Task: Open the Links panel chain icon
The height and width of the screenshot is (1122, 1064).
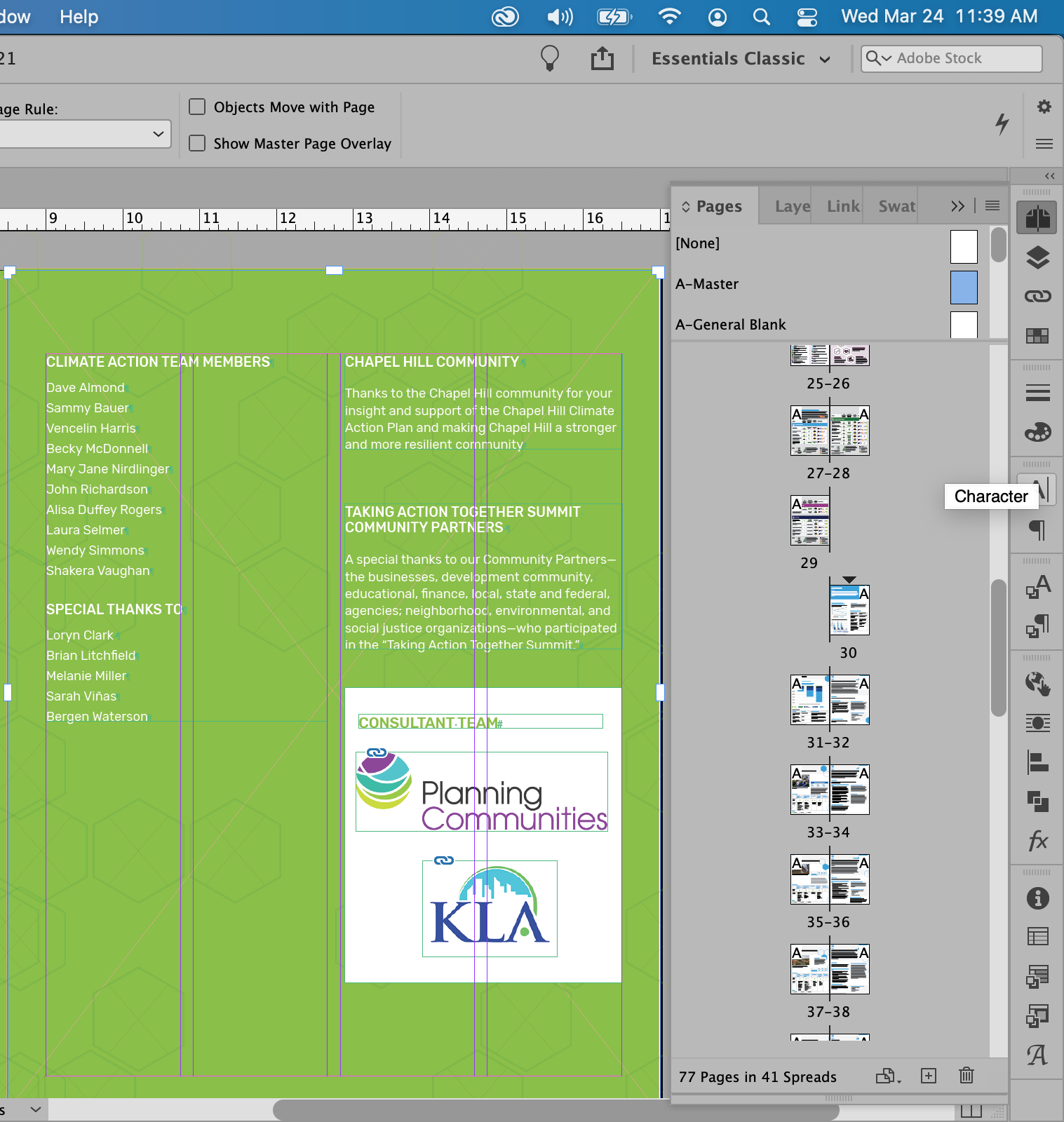Action: pyautogui.click(x=1037, y=296)
